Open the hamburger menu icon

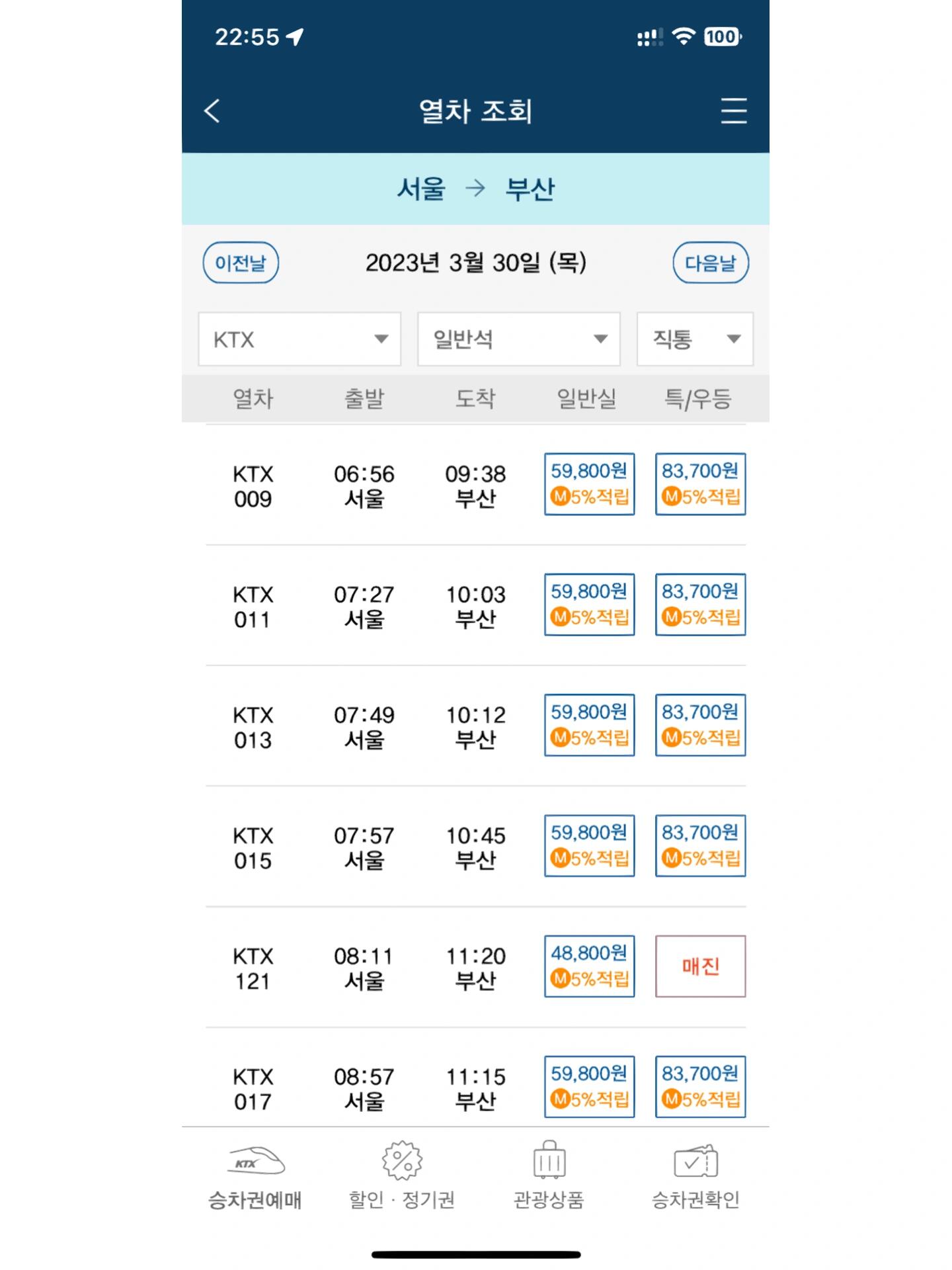click(733, 111)
